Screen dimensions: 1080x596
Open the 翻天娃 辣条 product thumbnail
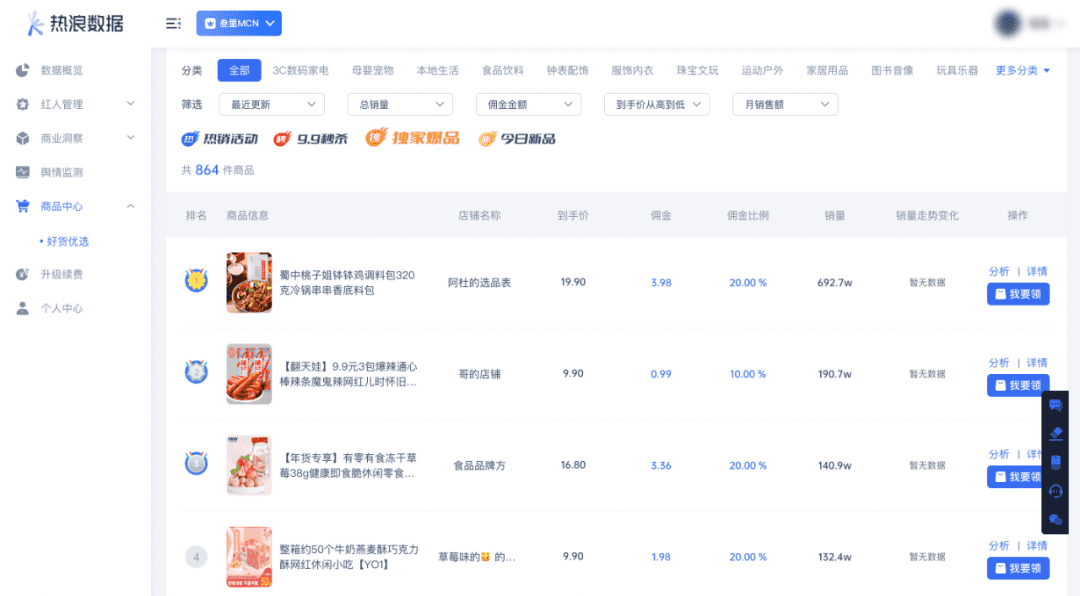point(249,374)
